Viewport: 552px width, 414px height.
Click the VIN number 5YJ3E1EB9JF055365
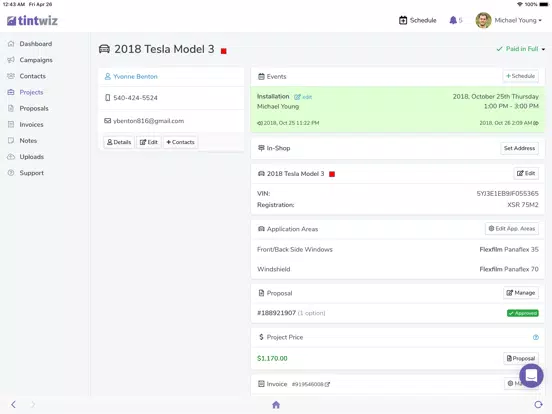507,193
